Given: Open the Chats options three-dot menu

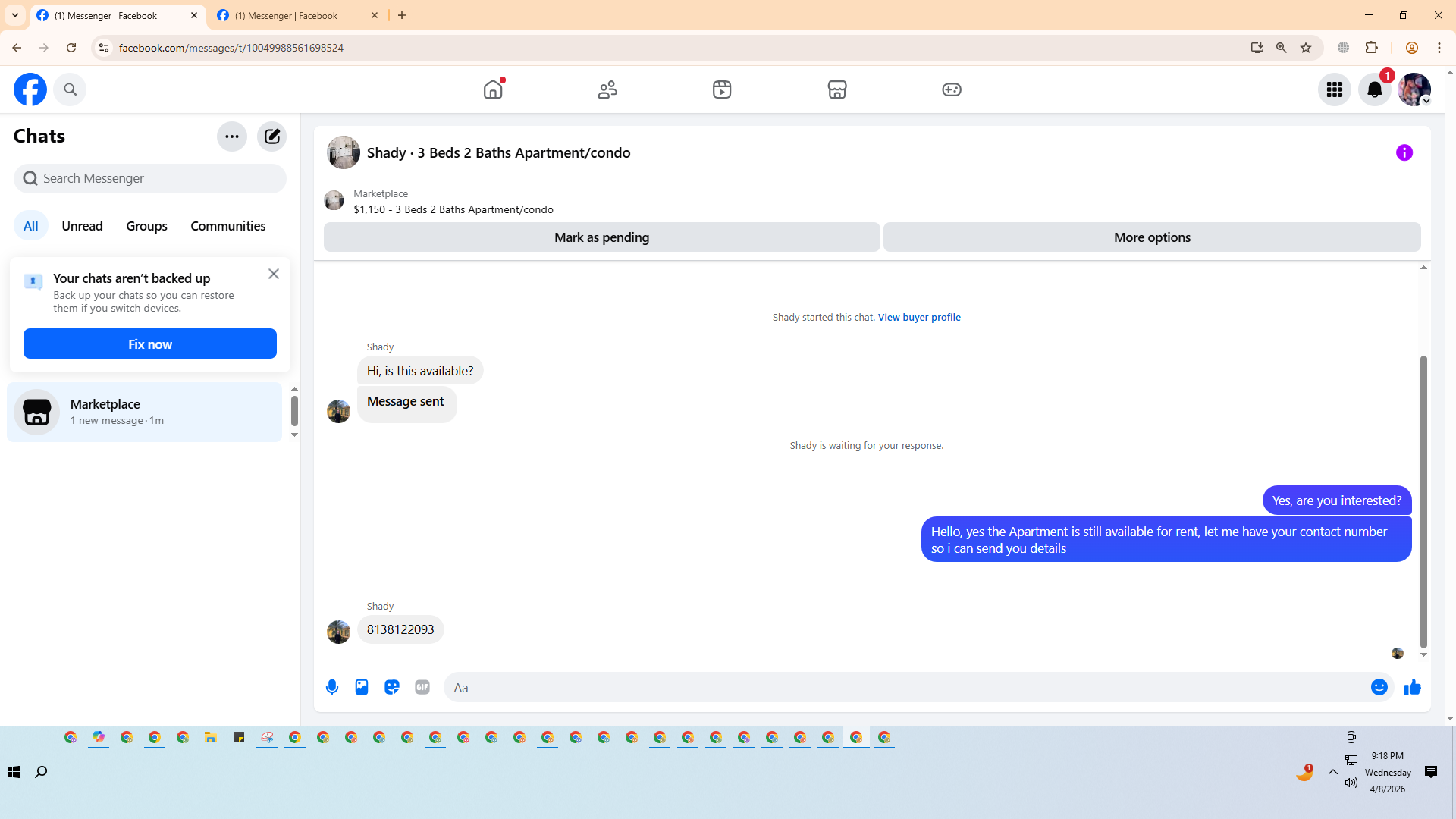Looking at the screenshot, I should (x=232, y=136).
